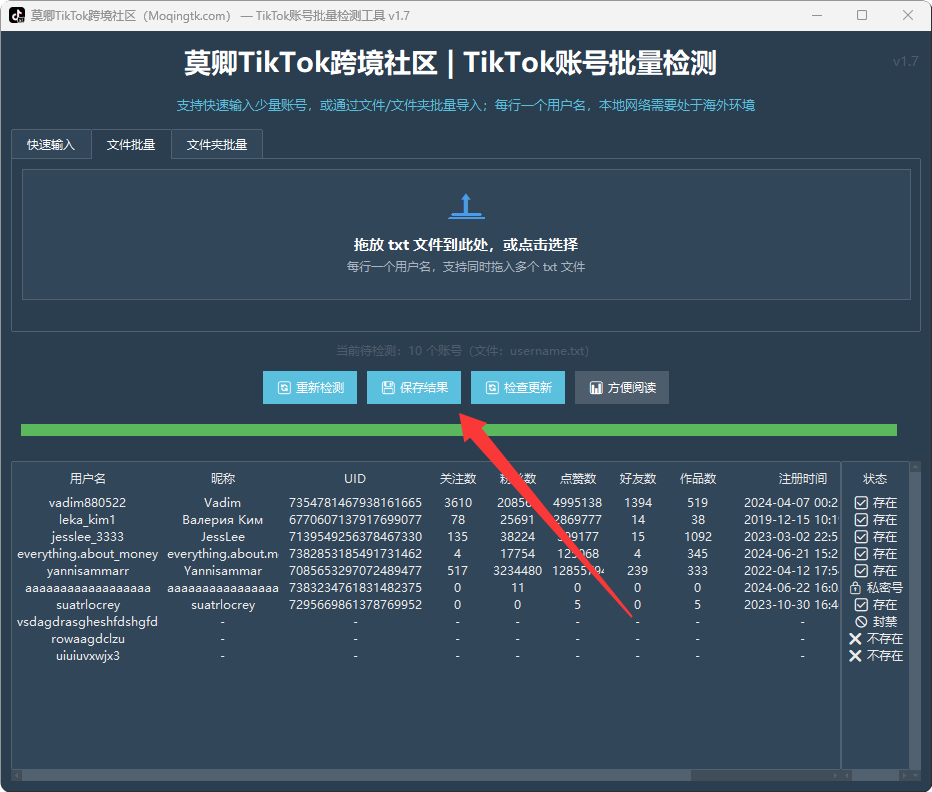The image size is (932, 792).
Task: Click the 存在 check icon for yannisammarr
Action: coord(861,571)
